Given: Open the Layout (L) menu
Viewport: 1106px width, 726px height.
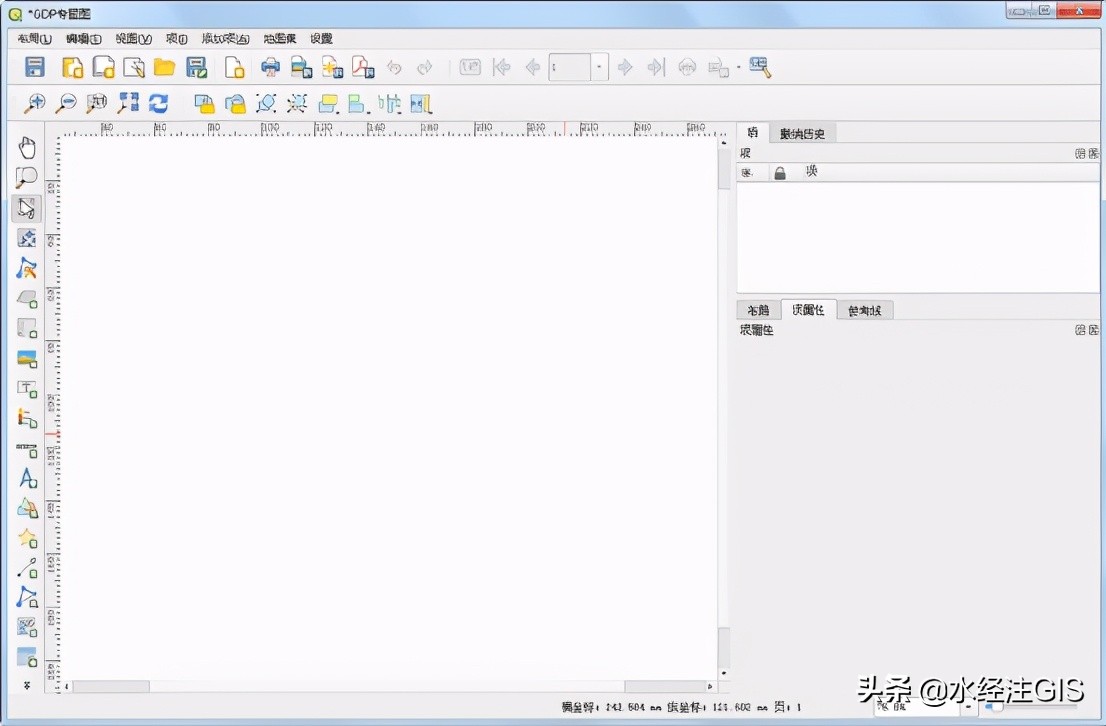Looking at the screenshot, I should [34, 39].
